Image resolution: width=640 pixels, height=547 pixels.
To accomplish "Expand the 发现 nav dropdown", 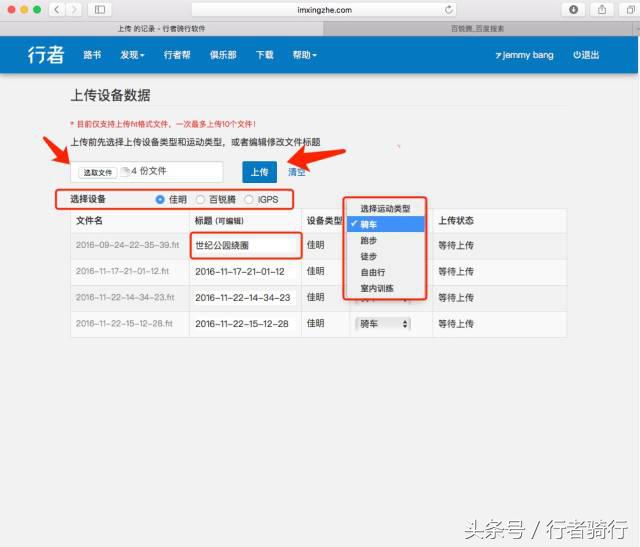I will click(132, 55).
